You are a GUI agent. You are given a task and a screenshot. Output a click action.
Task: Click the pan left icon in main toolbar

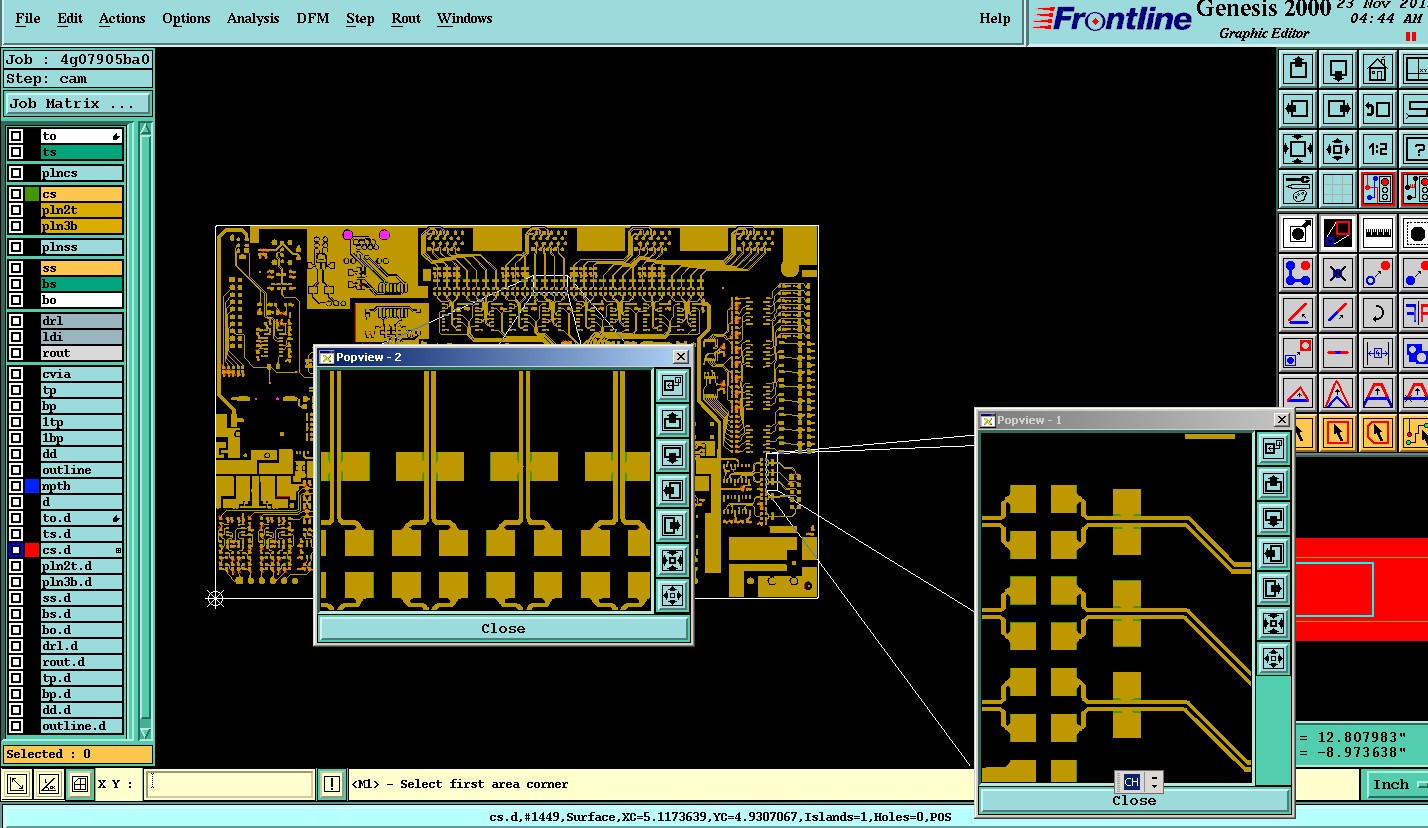tap(1298, 109)
